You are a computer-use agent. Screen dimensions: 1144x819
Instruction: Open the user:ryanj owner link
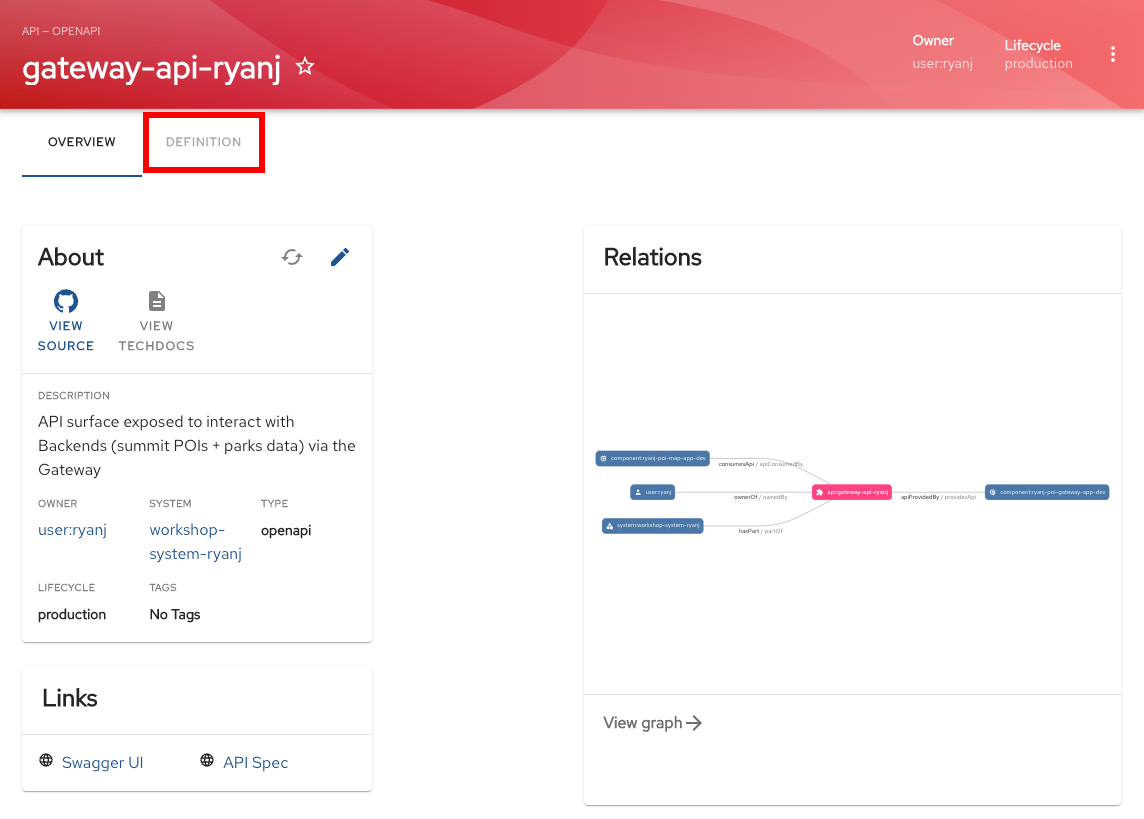coord(72,530)
